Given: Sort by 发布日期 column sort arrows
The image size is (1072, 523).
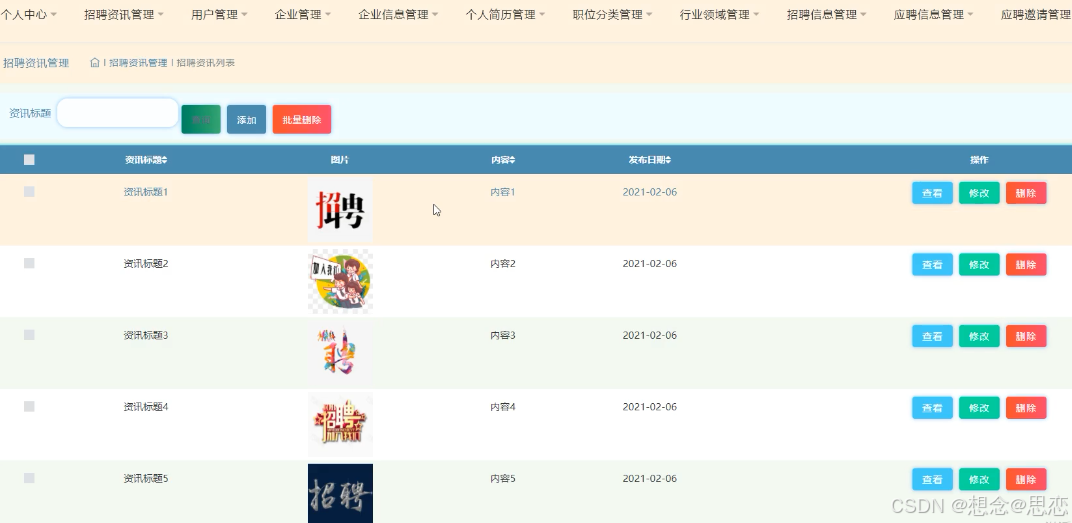Looking at the screenshot, I should 669,160.
